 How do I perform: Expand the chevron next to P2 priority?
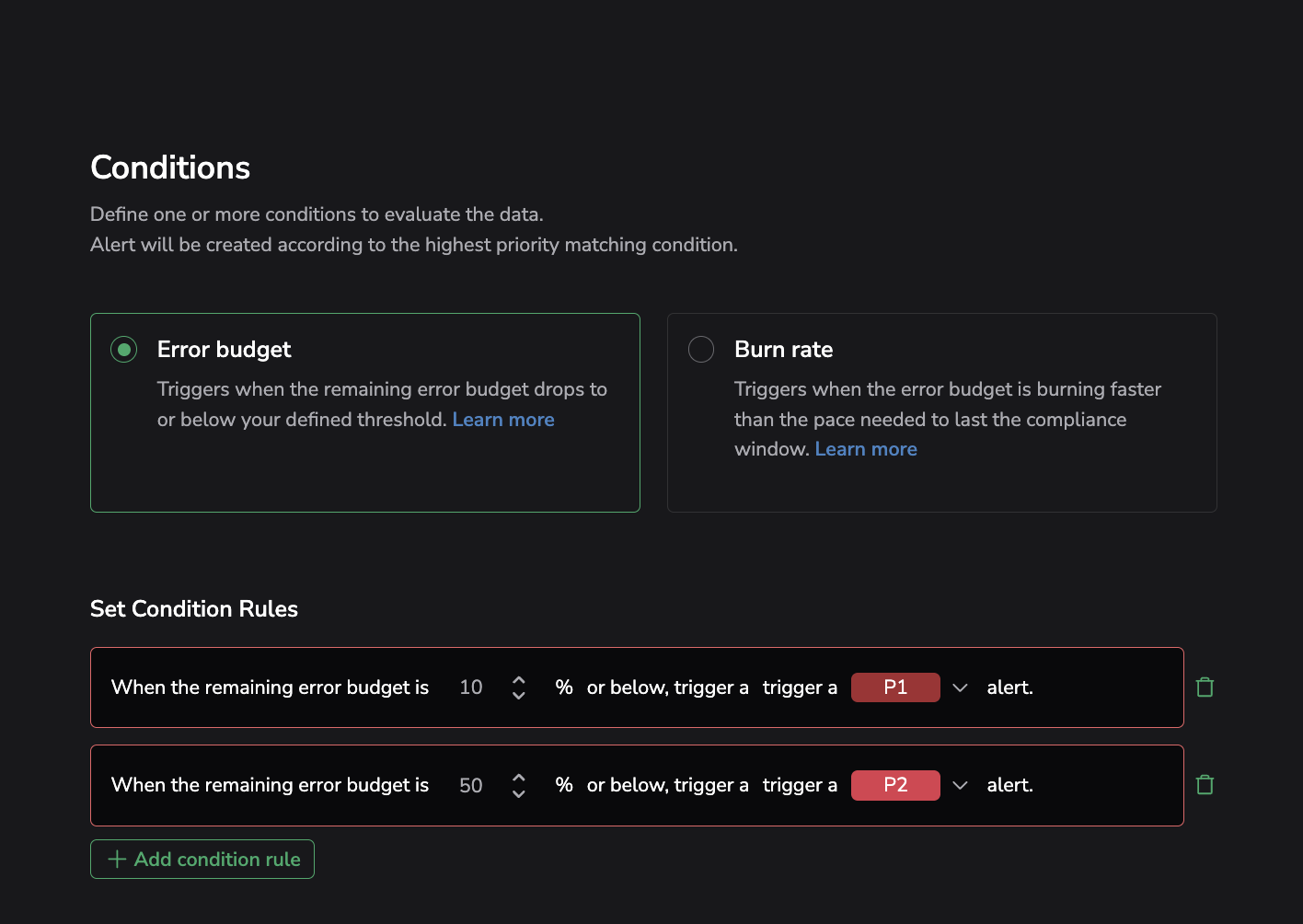point(960,785)
